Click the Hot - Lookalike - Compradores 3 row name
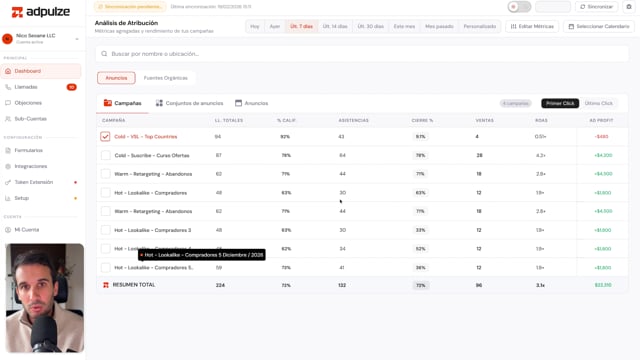 pyautogui.click(x=153, y=230)
